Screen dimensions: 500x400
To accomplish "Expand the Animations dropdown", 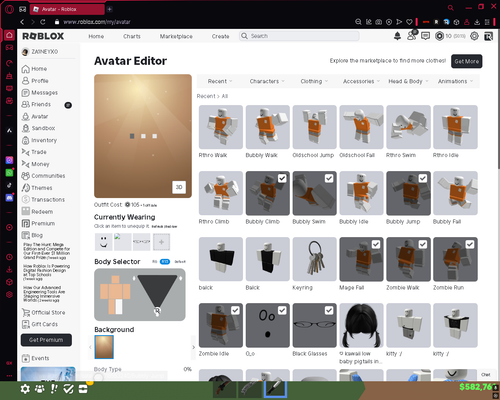I will click(455, 81).
